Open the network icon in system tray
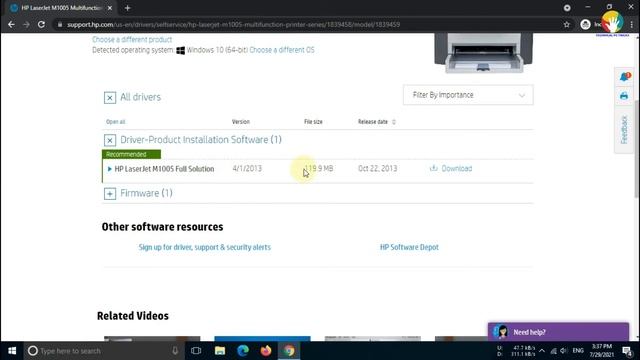Image resolution: width=640 pixels, height=360 pixels. tap(553, 351)
